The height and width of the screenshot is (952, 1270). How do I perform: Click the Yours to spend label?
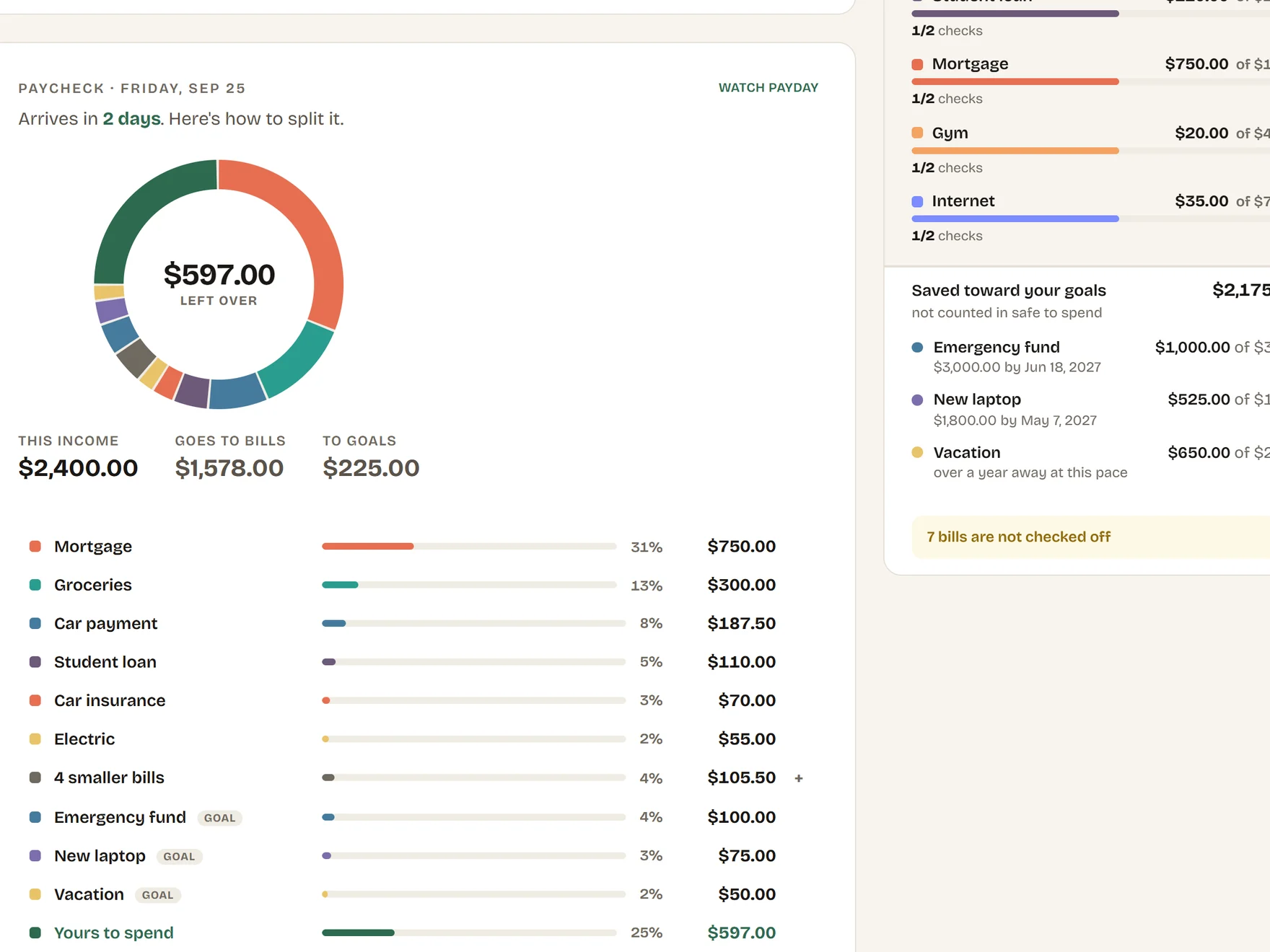pos(114,933)
